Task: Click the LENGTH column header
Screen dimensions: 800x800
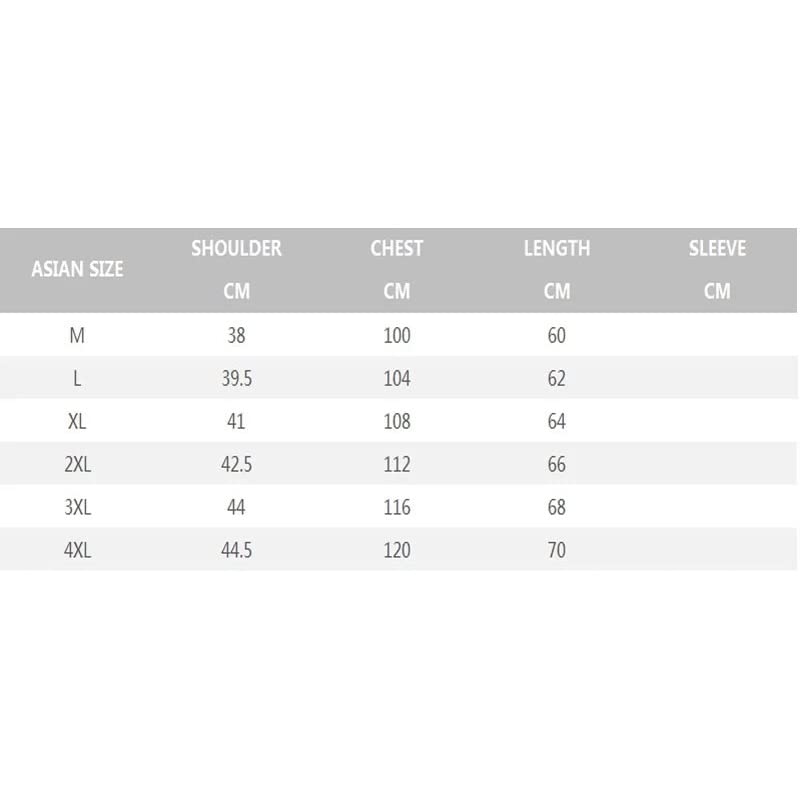Action: [557, 248]
